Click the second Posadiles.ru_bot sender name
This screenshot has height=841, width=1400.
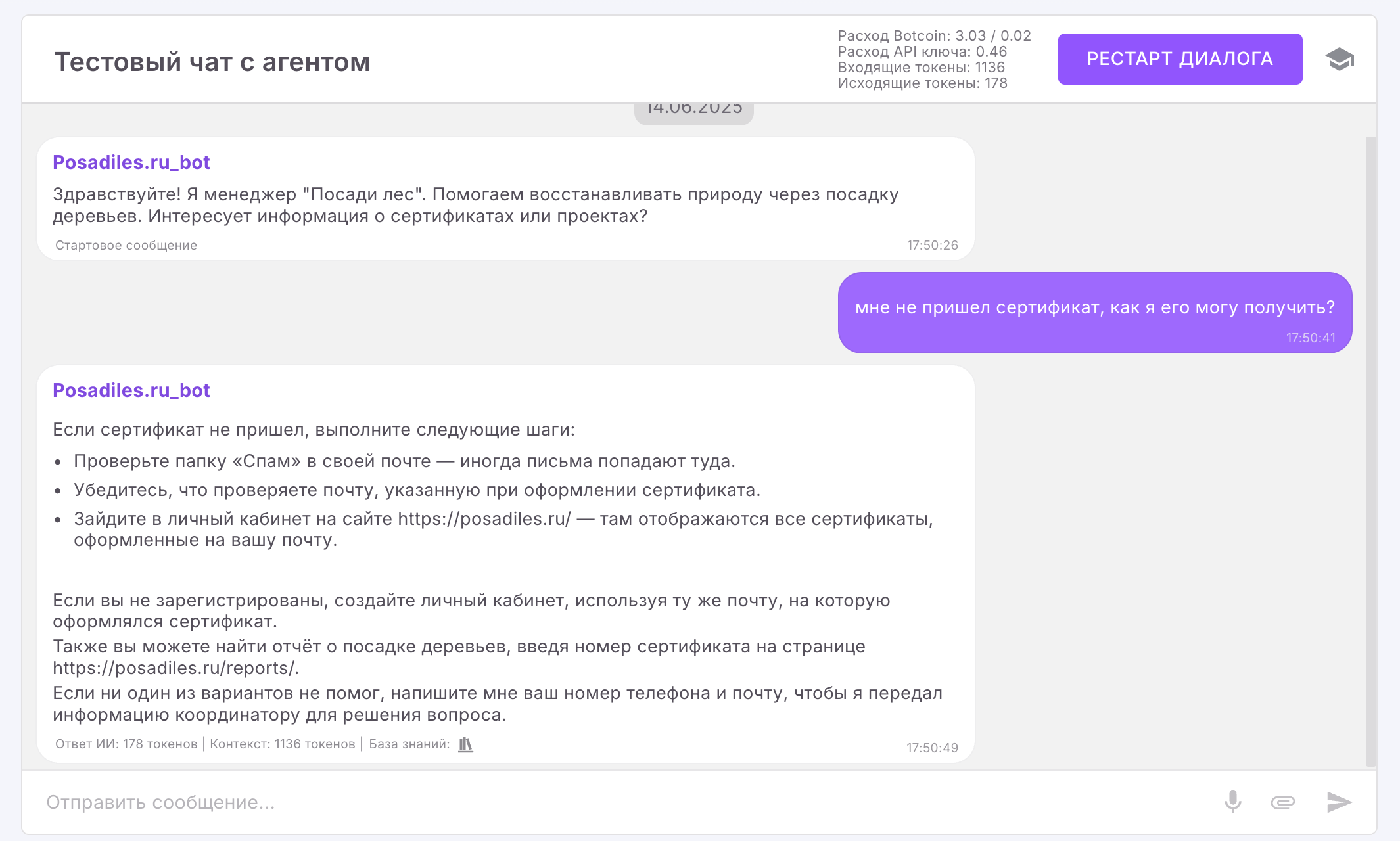pyautogui.click(x=131, y=390)
